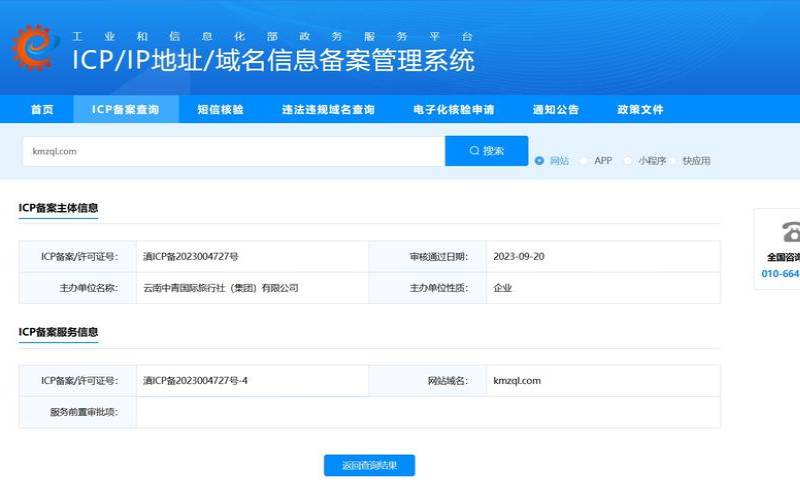Select the 快应用 radio option
The image size is (800, 500).
click(672, 161)
